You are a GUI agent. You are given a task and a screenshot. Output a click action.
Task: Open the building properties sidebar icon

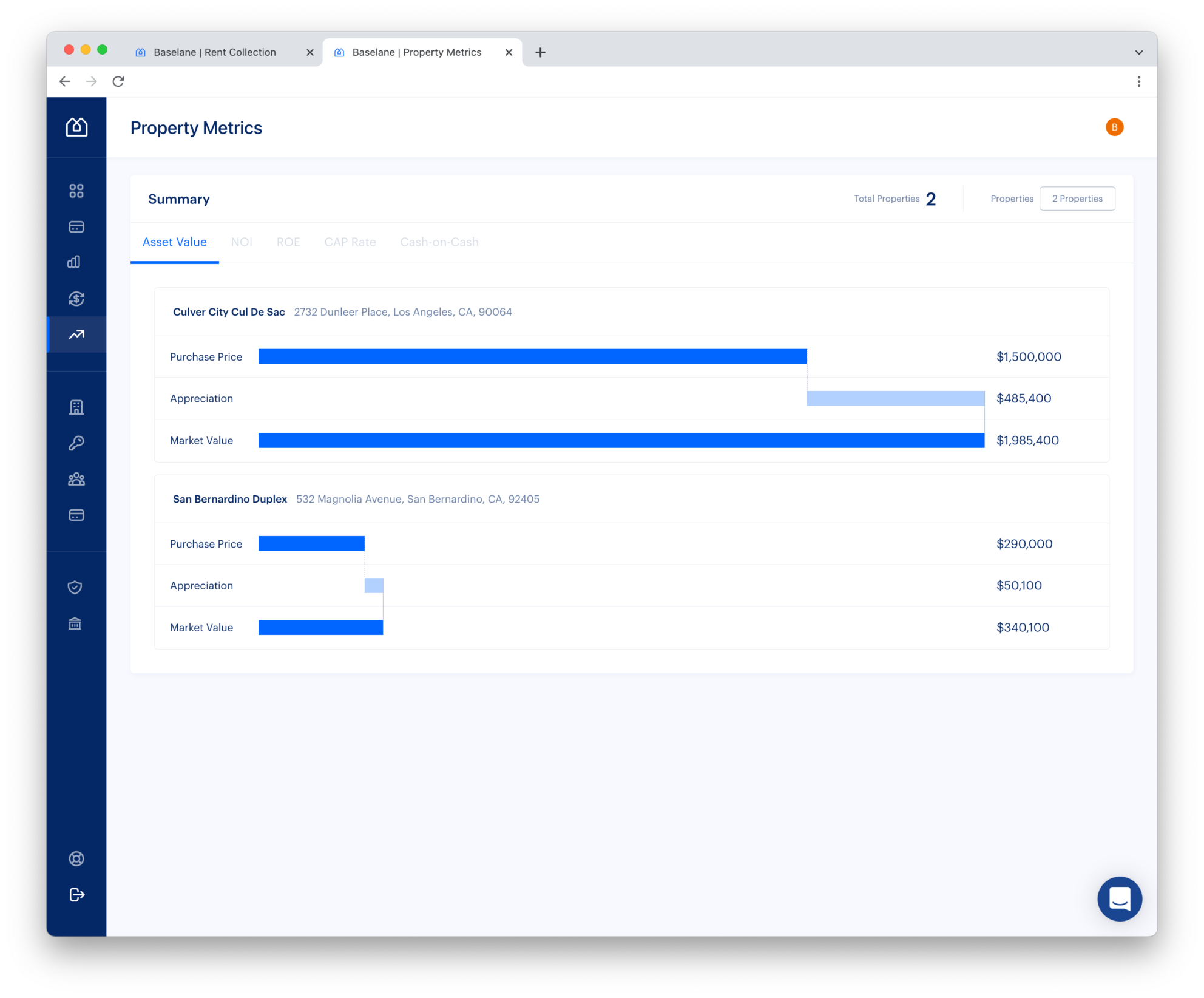point(76,407)
